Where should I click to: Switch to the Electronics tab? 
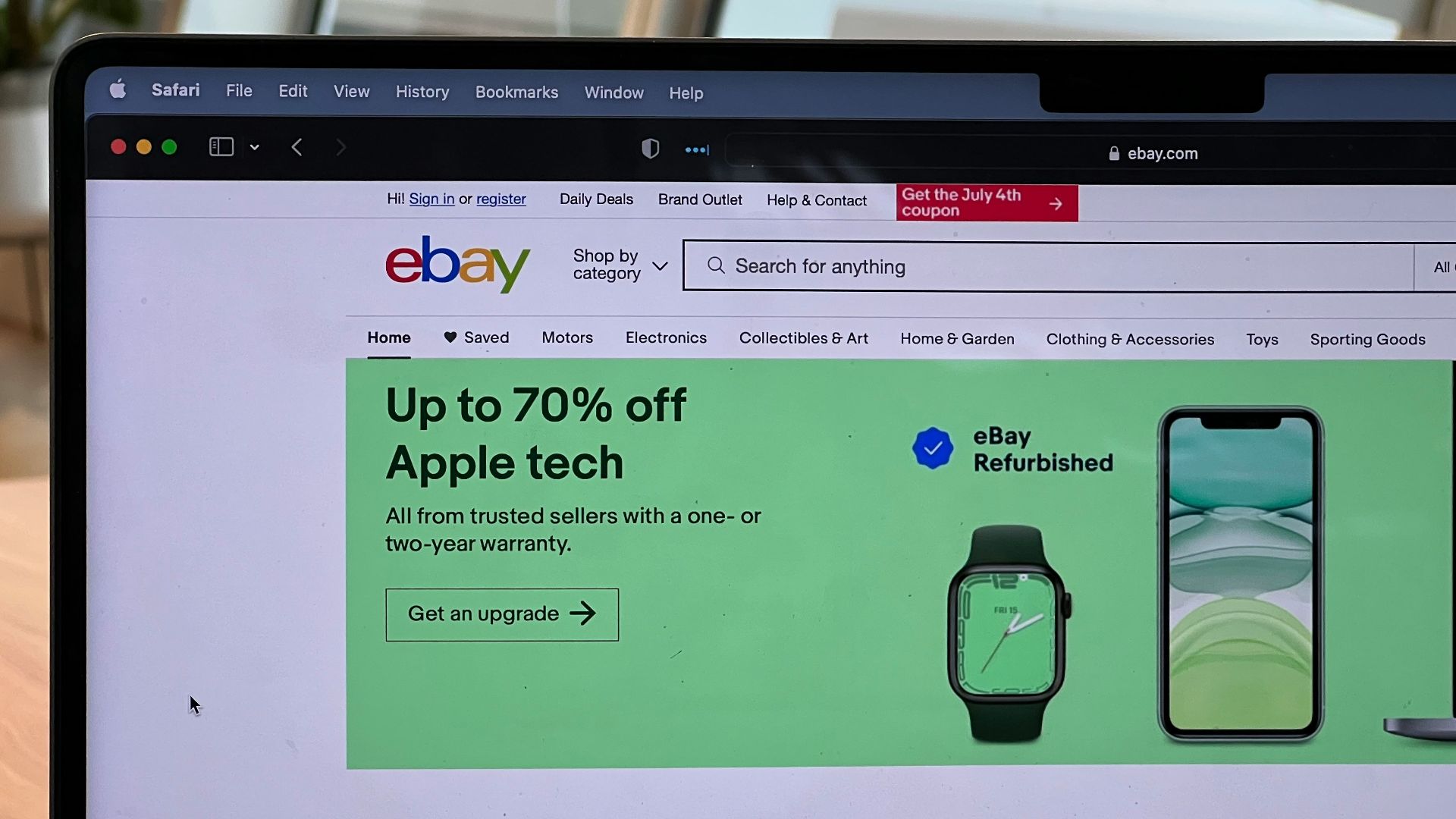[666, 337]
